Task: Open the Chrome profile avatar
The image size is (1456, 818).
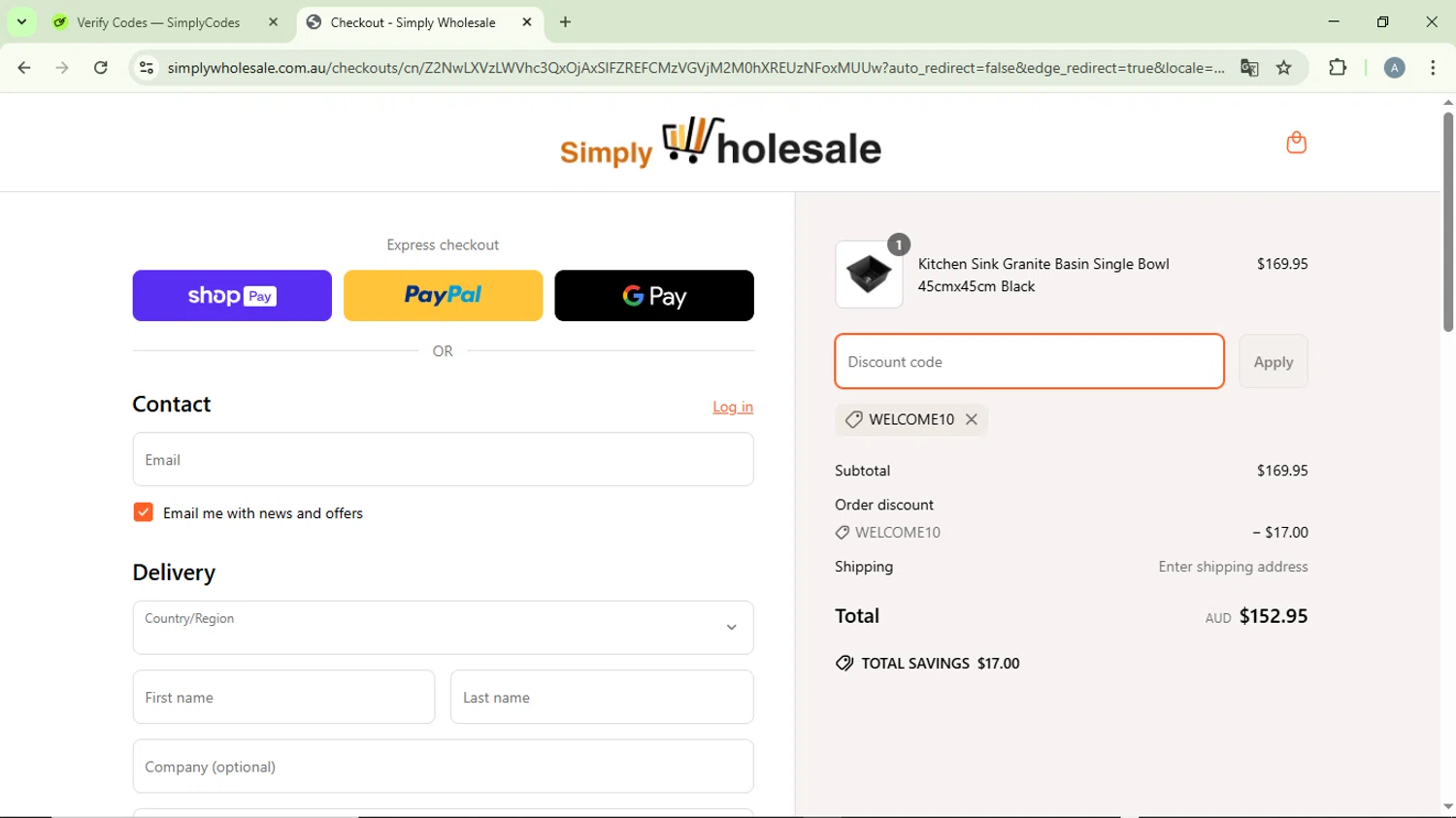Action: point(1394,68)
